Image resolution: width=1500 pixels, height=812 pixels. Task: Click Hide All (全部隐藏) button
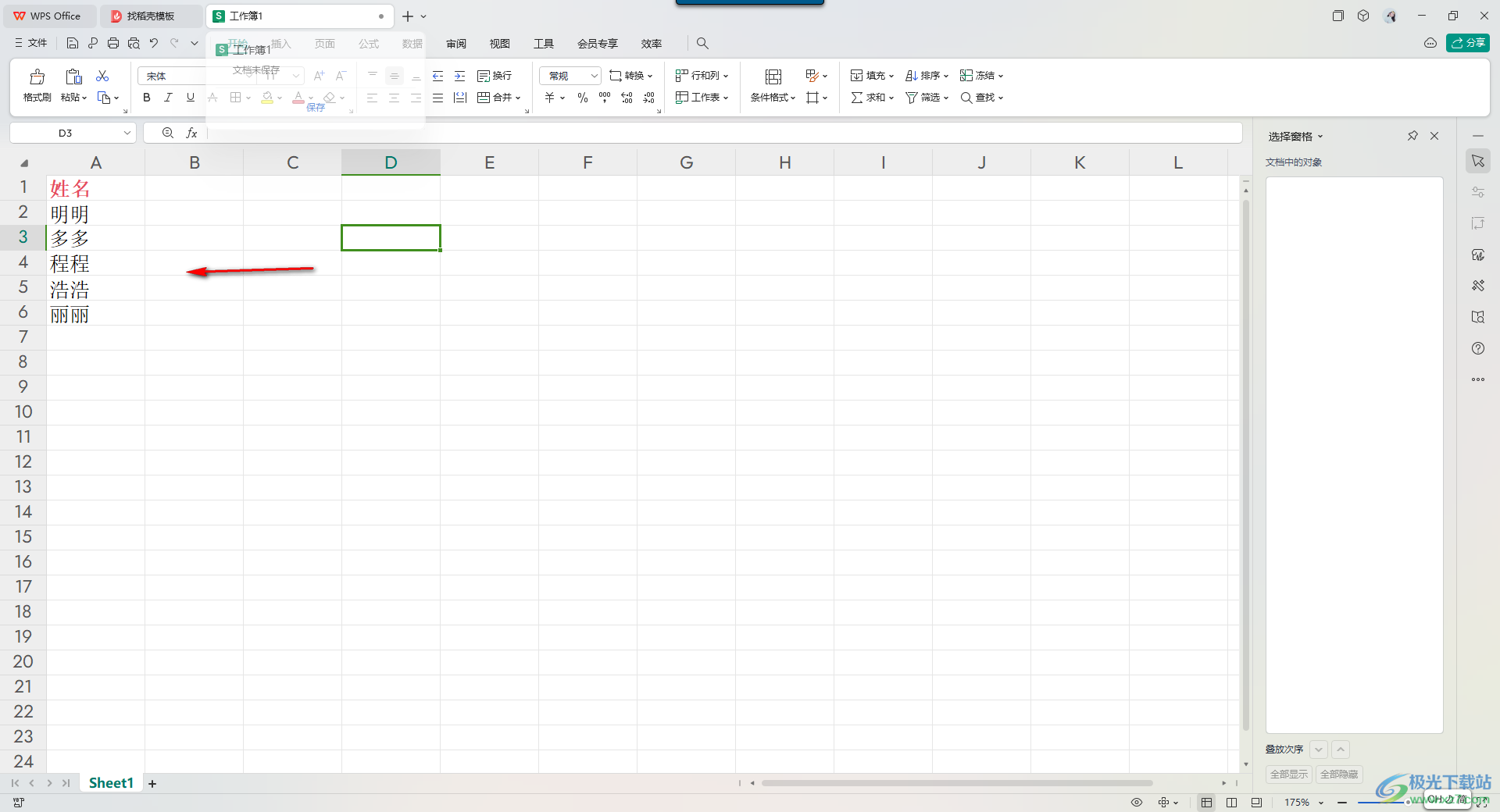coord(1339,775)
